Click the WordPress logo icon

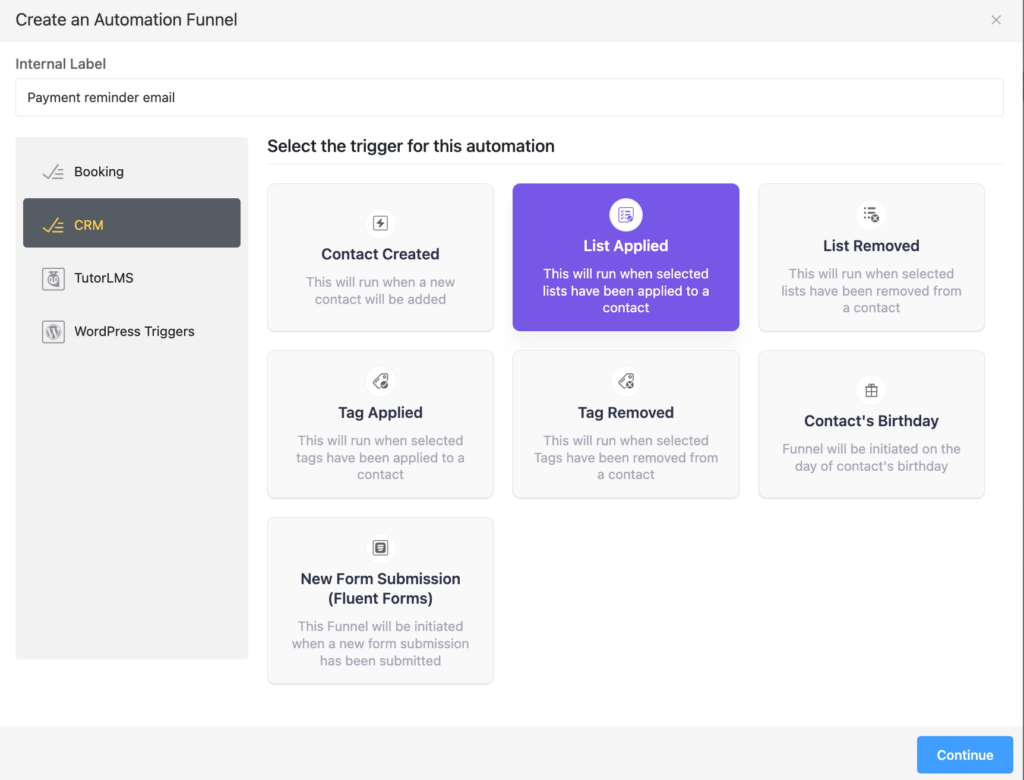(x=53, y=332)
